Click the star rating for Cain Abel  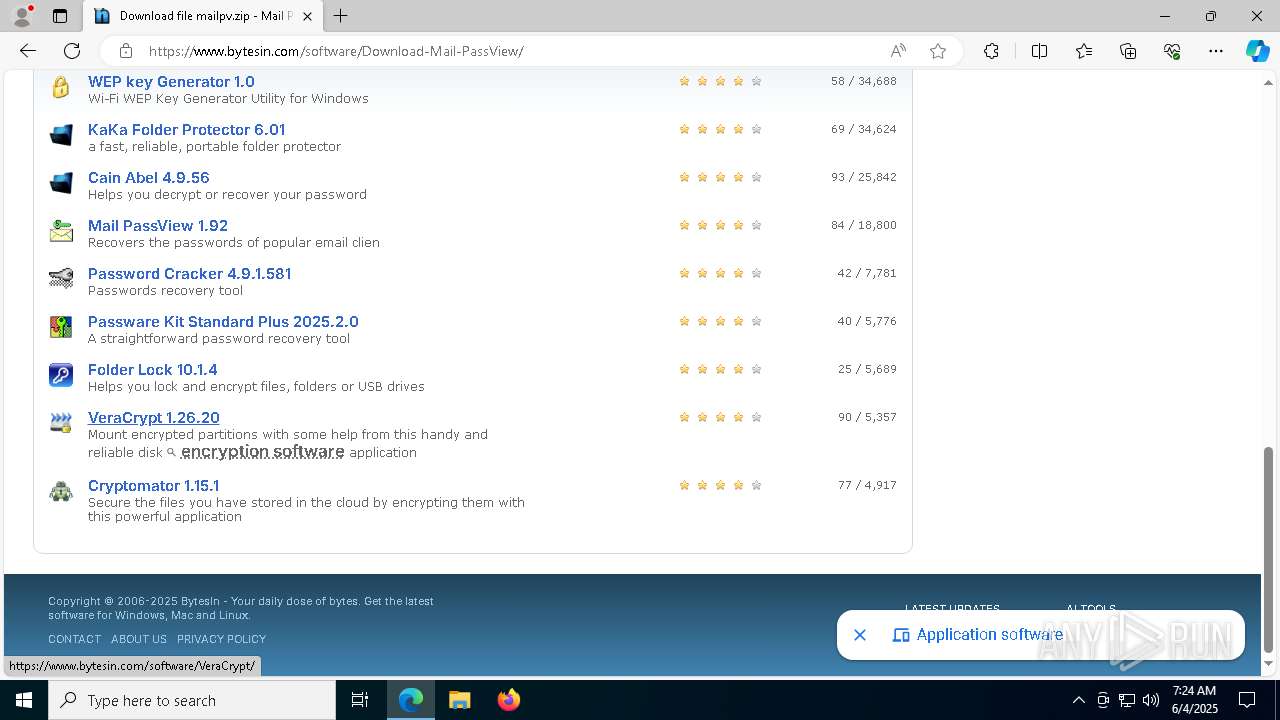720,178
